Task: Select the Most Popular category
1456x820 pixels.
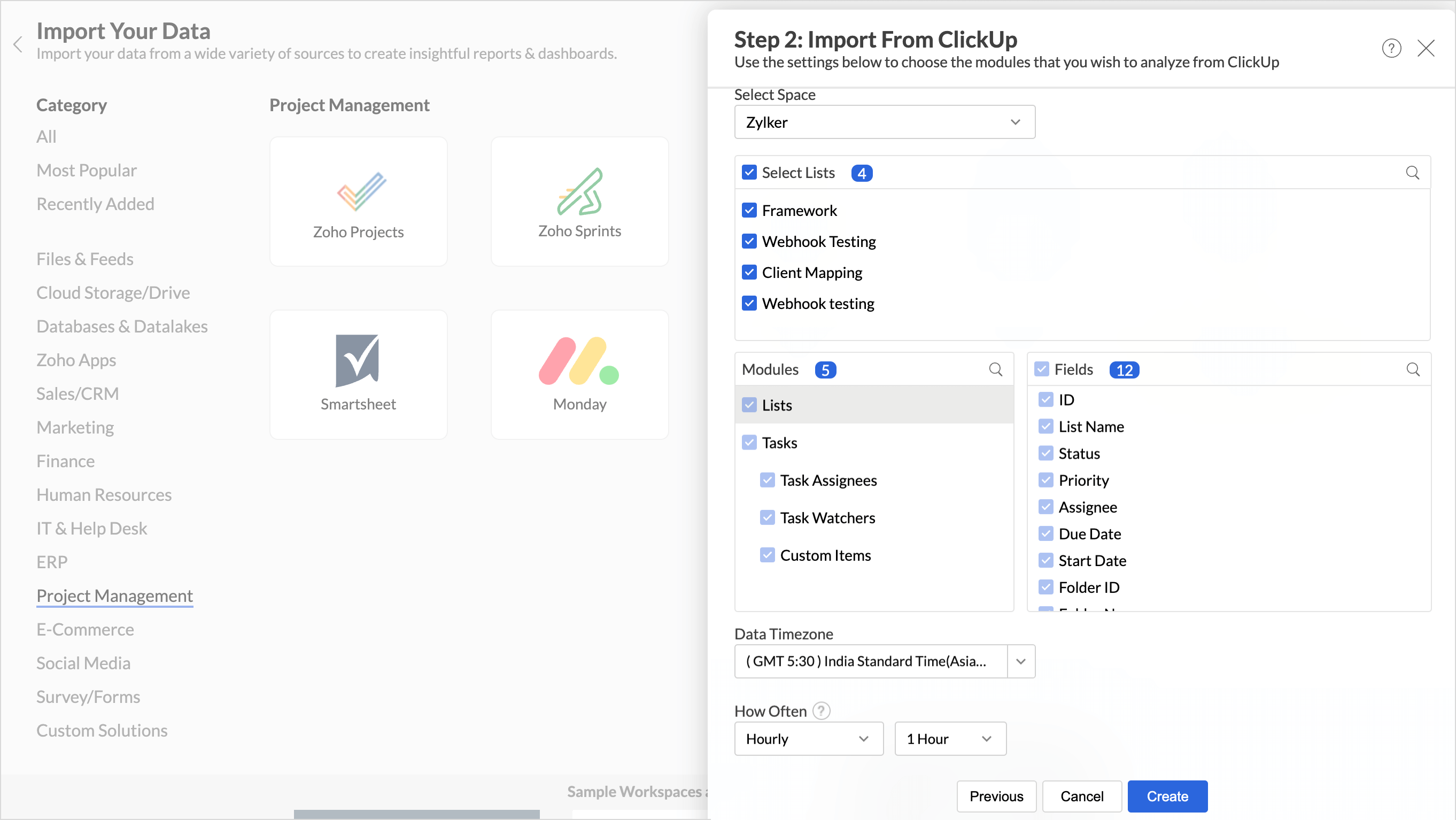Action: point(87,170)
